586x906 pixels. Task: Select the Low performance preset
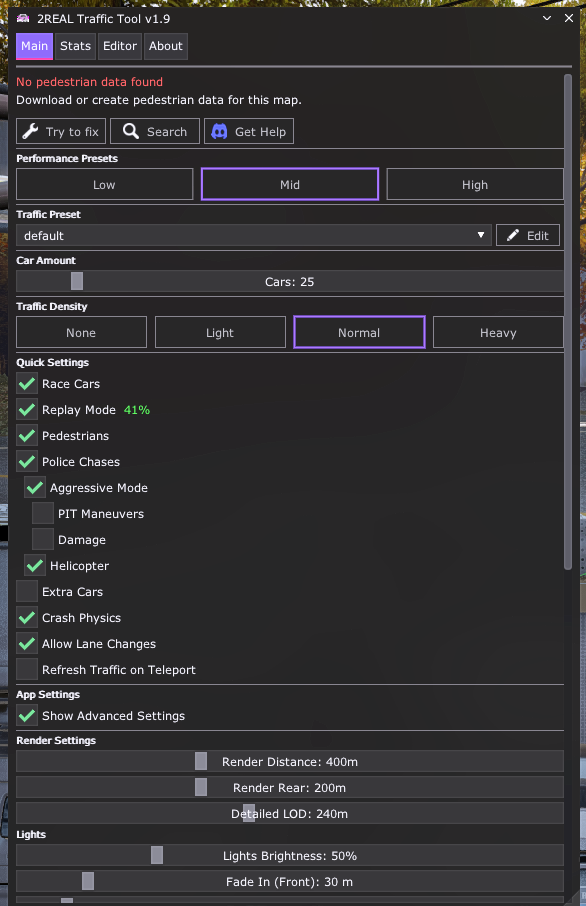pos(104,184)
